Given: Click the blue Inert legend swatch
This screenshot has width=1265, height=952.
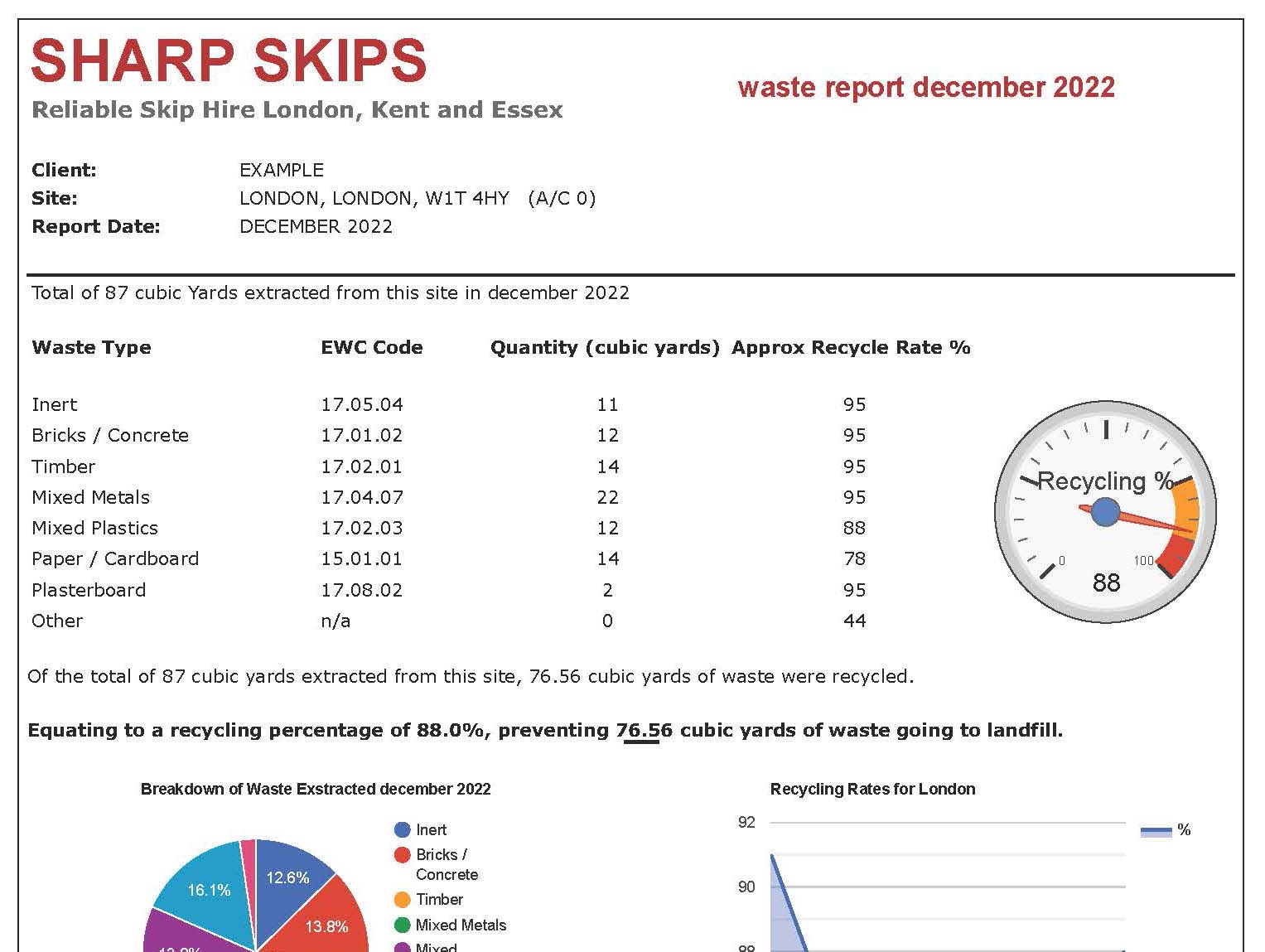Looking at the screenshot, I should point(403,829).
